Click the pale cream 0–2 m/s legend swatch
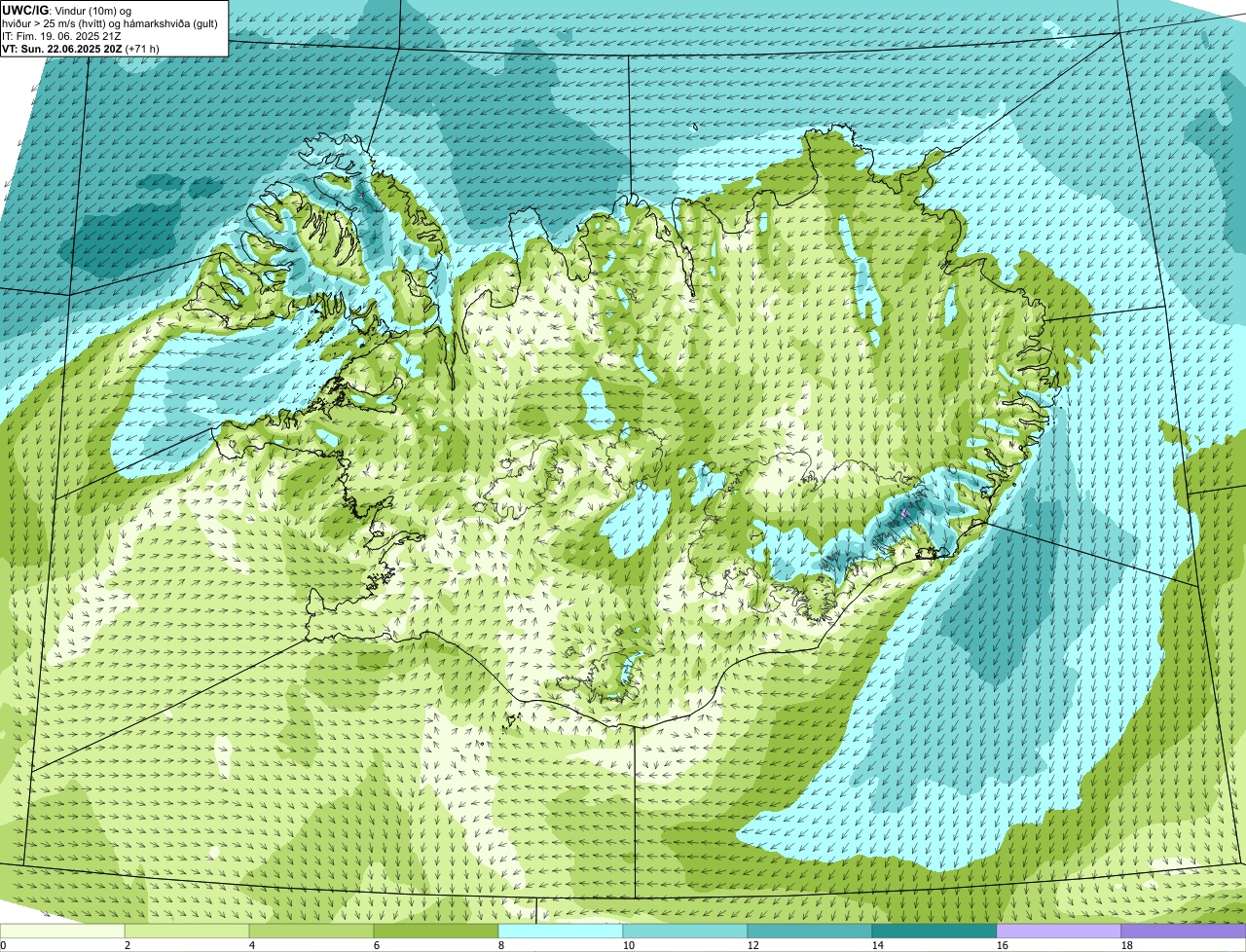 tap(62, 931)
